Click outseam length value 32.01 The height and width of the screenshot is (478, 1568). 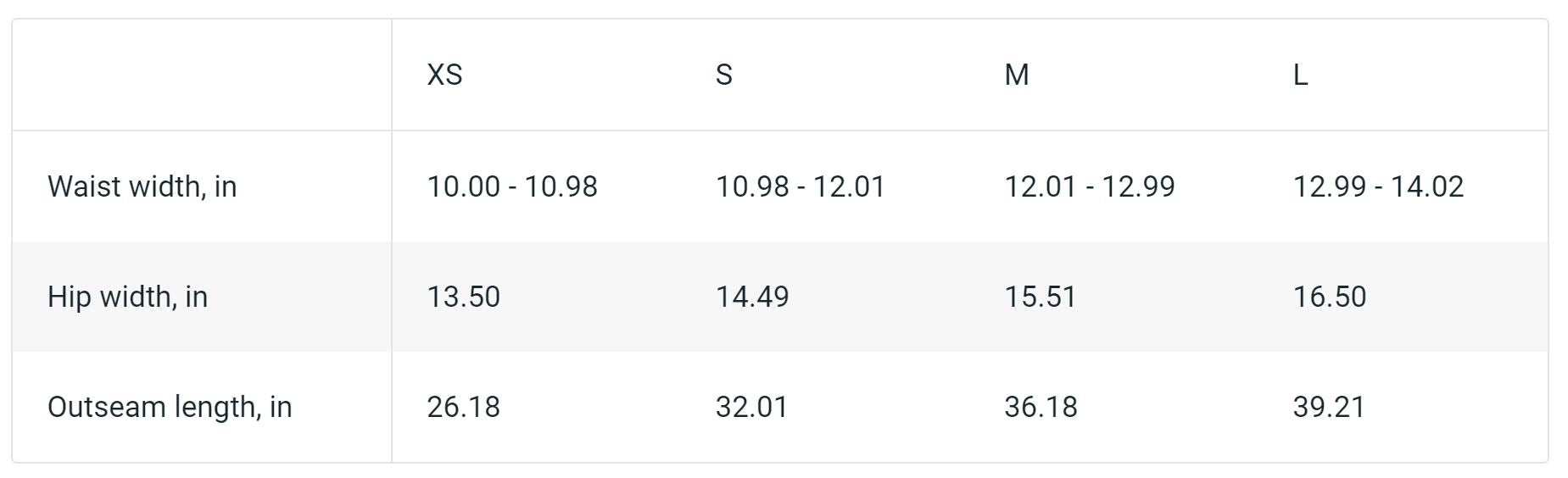pos(751,407)
